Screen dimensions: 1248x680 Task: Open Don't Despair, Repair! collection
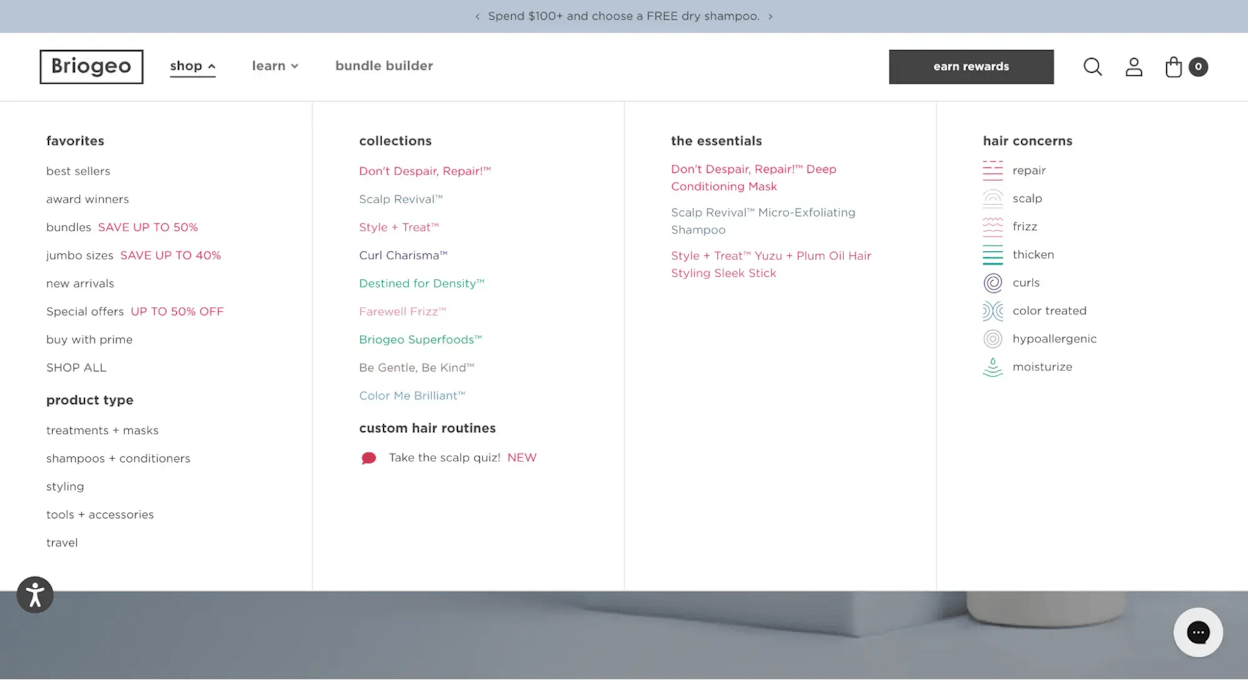(x=425, y=171)
